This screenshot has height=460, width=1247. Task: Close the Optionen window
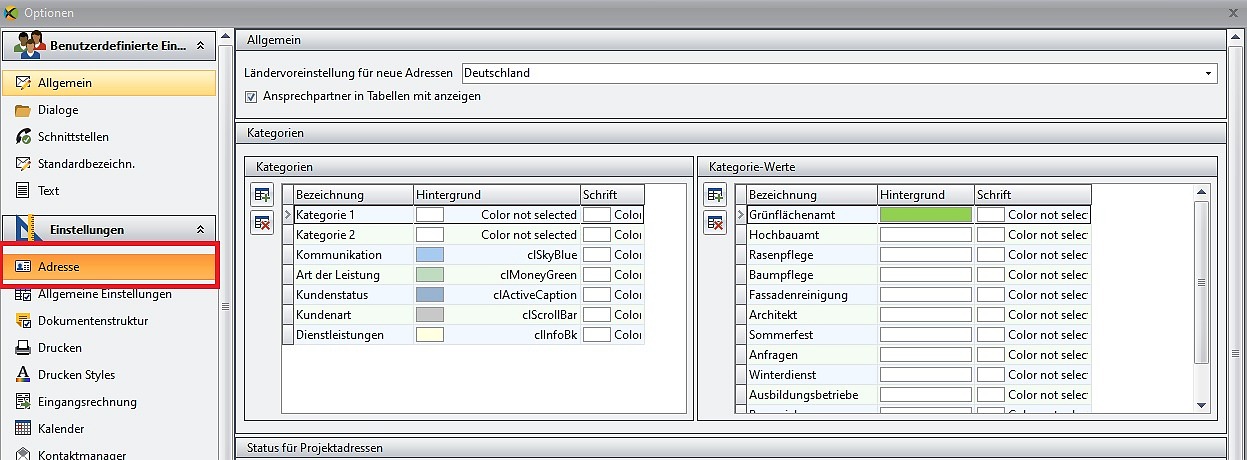(x=1235, y=12)
